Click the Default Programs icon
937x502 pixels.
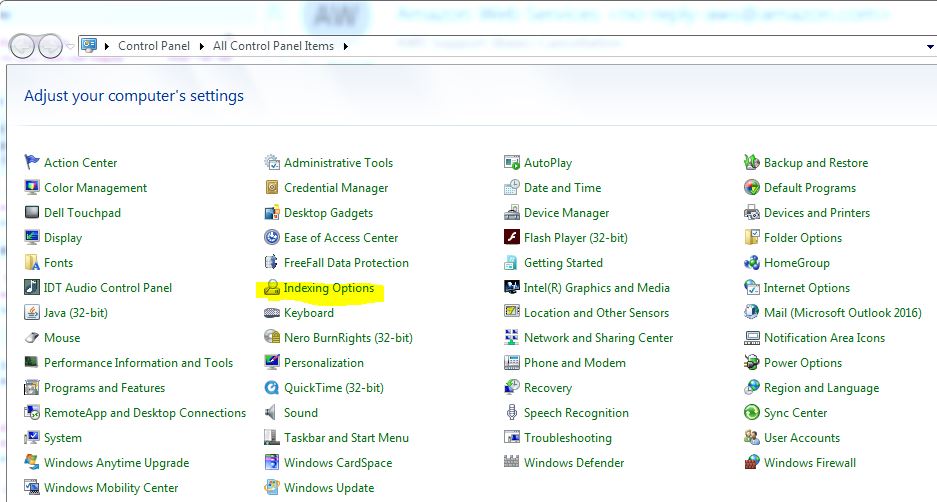[752, 187]
